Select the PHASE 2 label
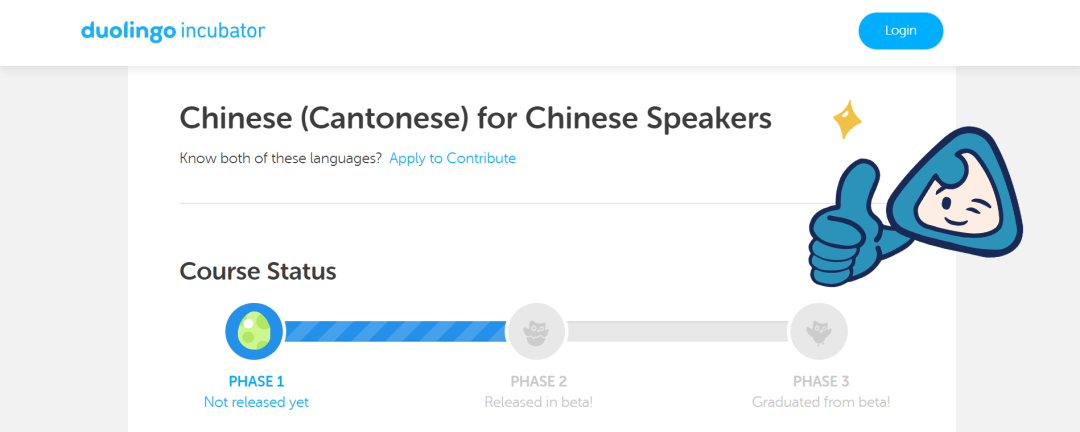 pos(538,381)
